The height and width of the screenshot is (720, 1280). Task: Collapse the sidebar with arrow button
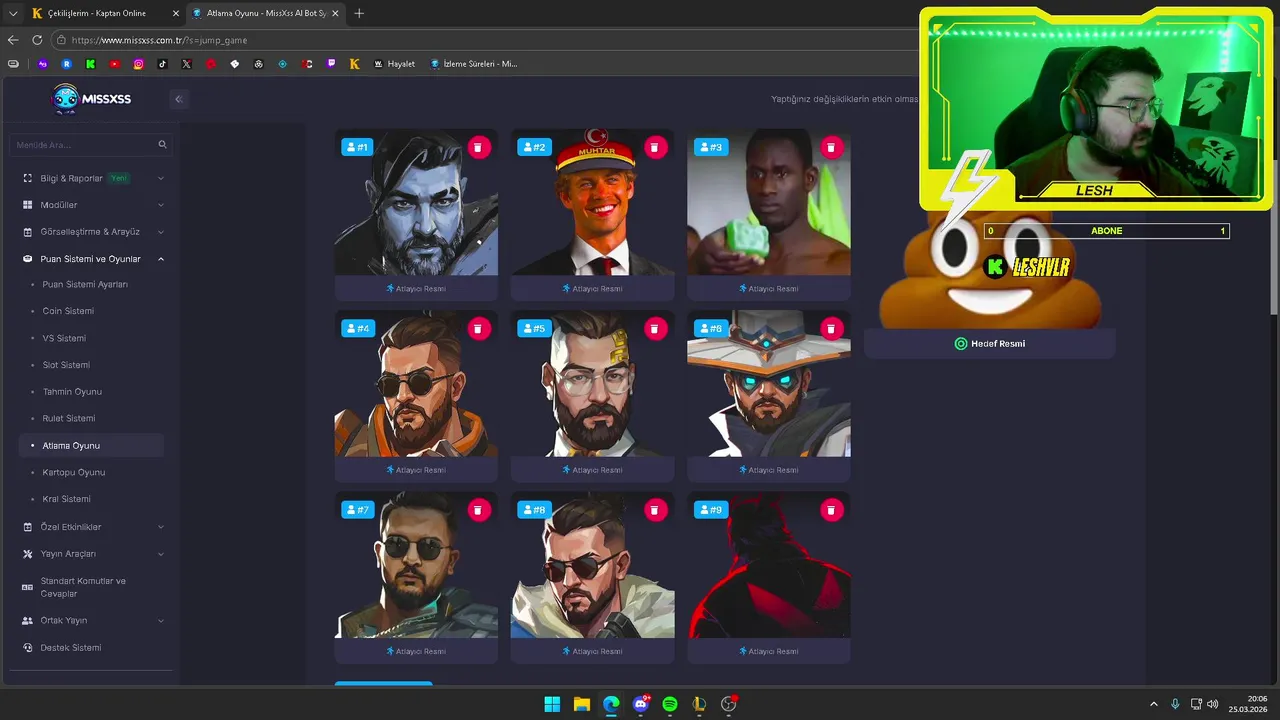click(x=178, y=99)
